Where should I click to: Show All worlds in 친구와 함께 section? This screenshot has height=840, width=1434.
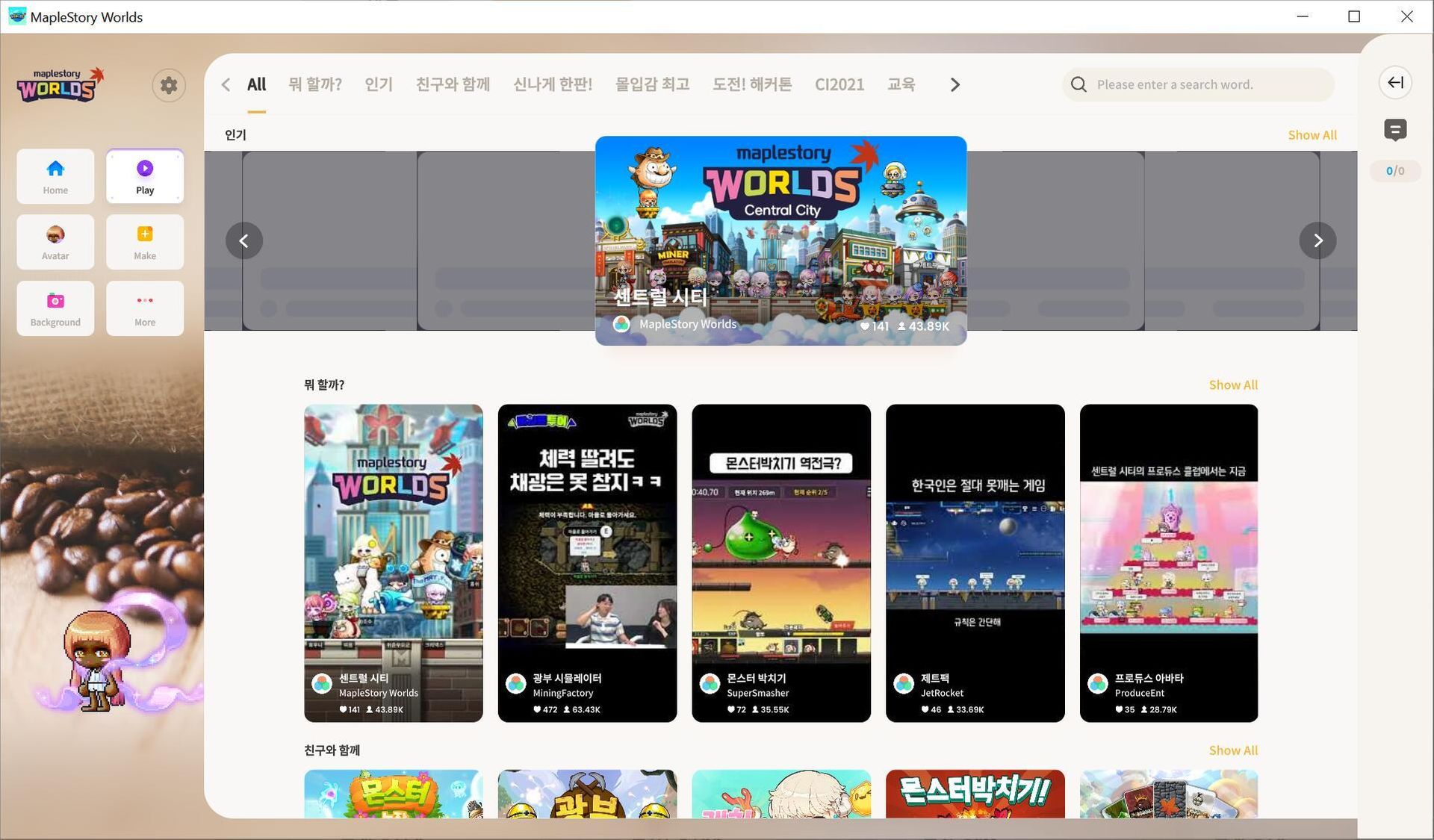(1232, 750)
